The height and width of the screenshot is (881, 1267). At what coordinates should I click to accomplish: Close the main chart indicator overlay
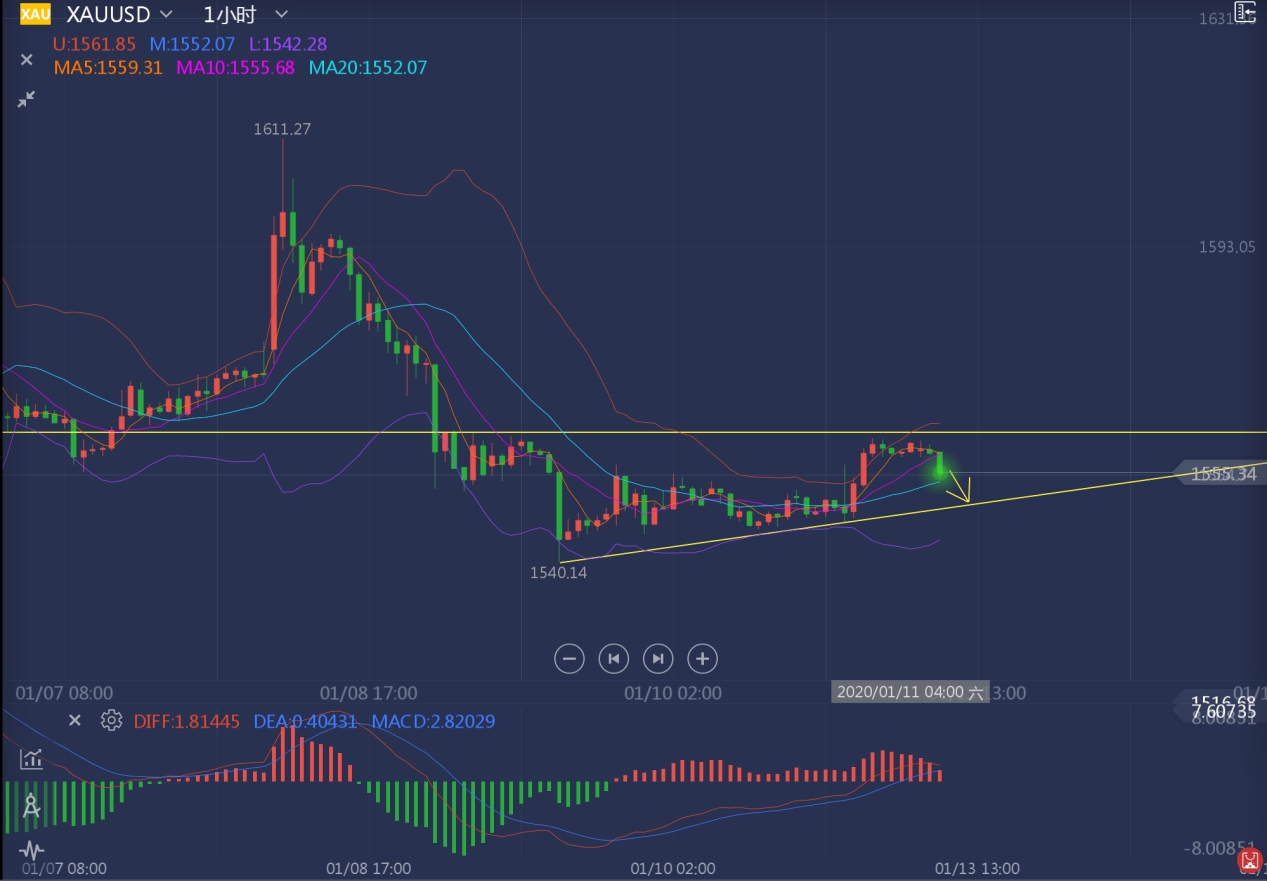click(x=27, y=60)
